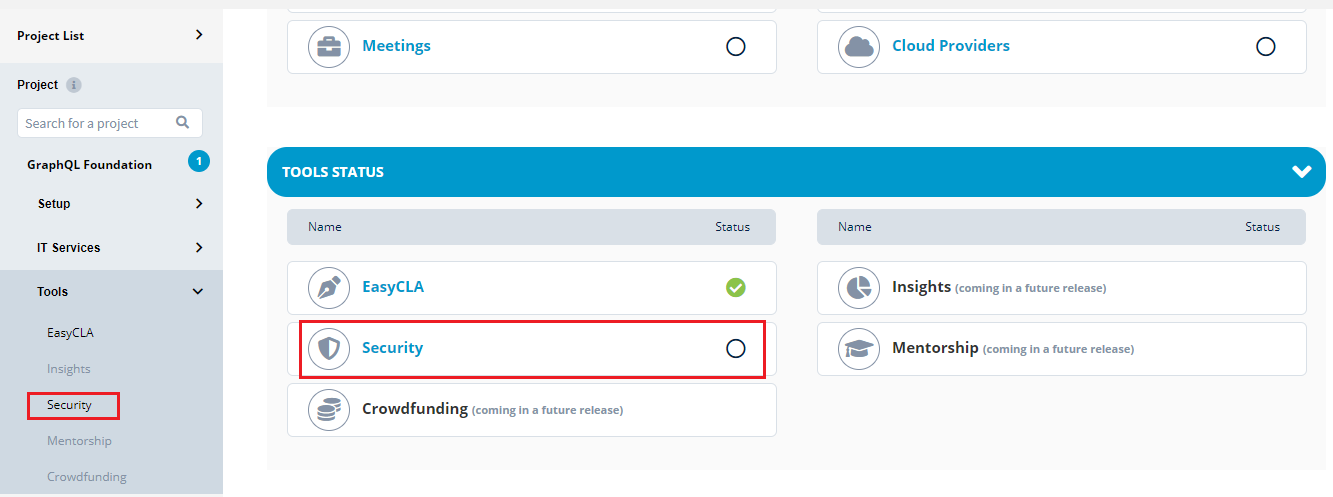The height and width of the screenshot is (497, 1333).
Task: Click the EasyCLA pen nib icon
Action: point(328,288)
